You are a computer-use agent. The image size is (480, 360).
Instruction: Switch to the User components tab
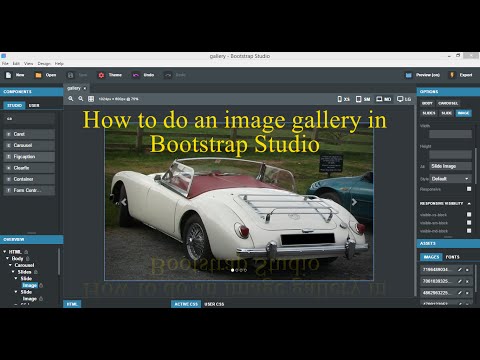34,105
